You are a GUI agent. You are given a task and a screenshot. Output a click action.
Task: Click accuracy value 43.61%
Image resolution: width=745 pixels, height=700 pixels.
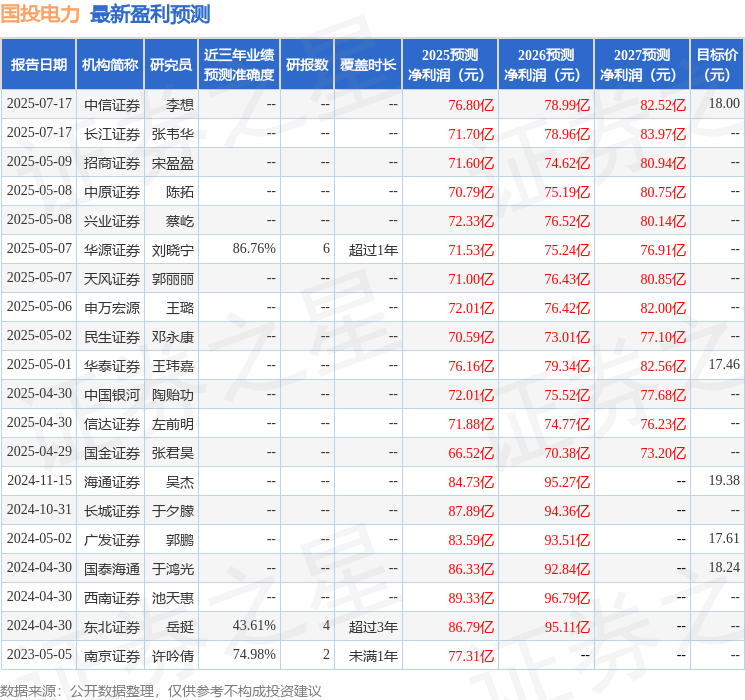(x=254, y=625)
